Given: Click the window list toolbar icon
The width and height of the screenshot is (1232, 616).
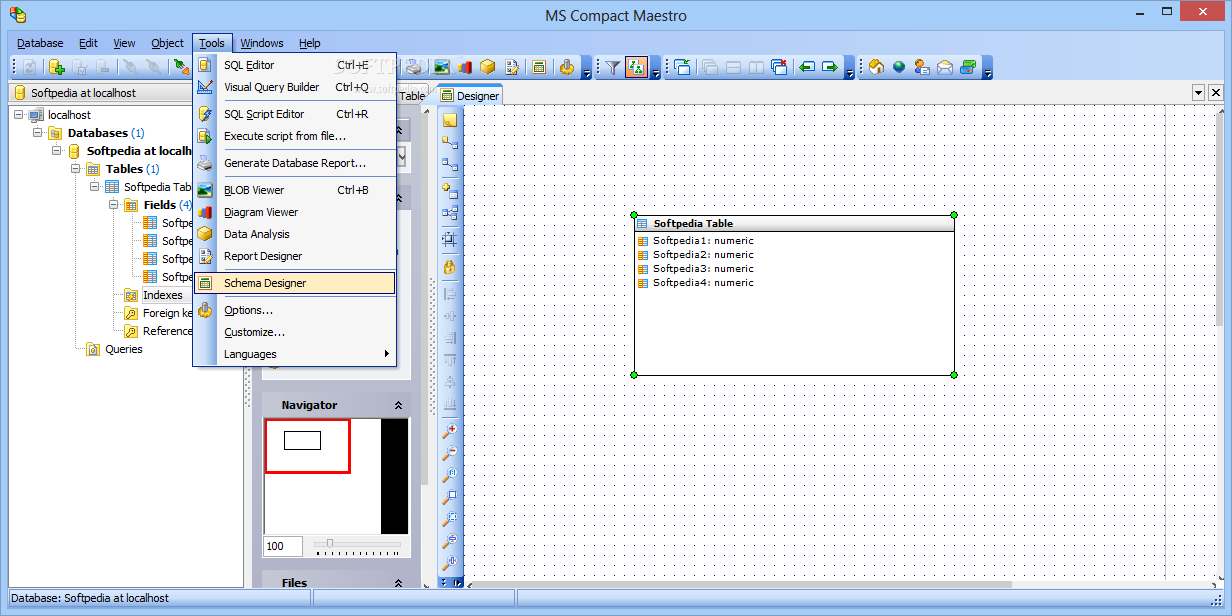Looking at the screenshot, I should point(682,67).
